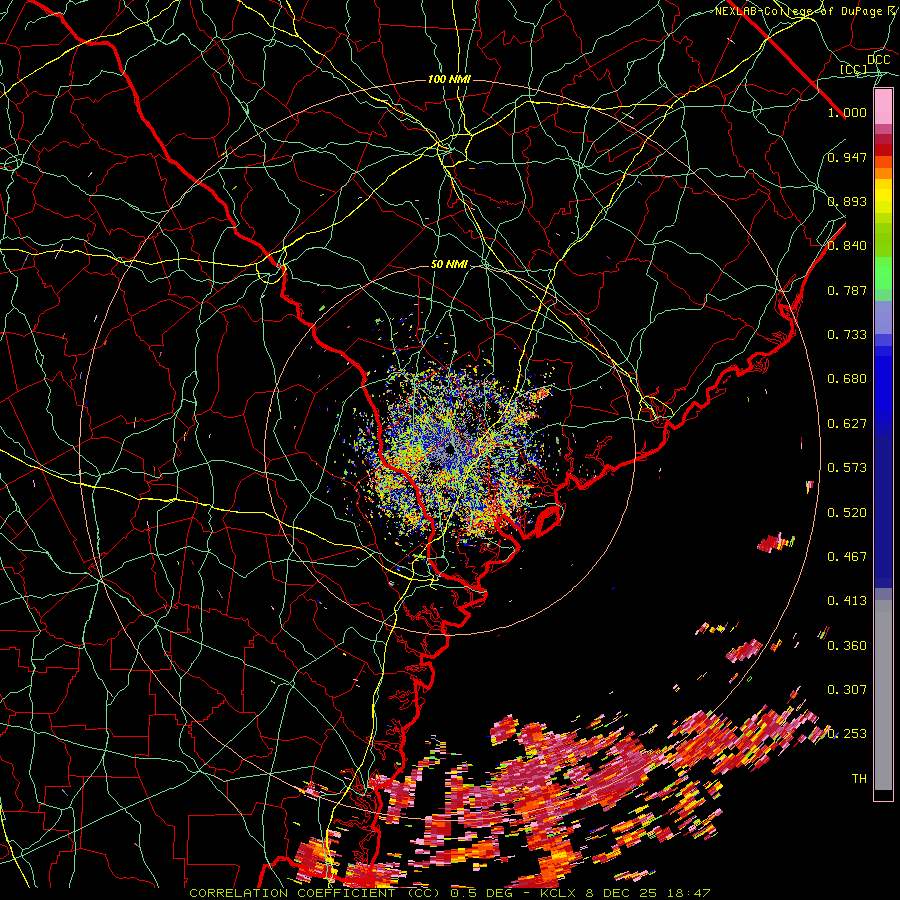The image size is (900, 900).
Task: Select the 0.947 scale value
Action: pos(847,157)
